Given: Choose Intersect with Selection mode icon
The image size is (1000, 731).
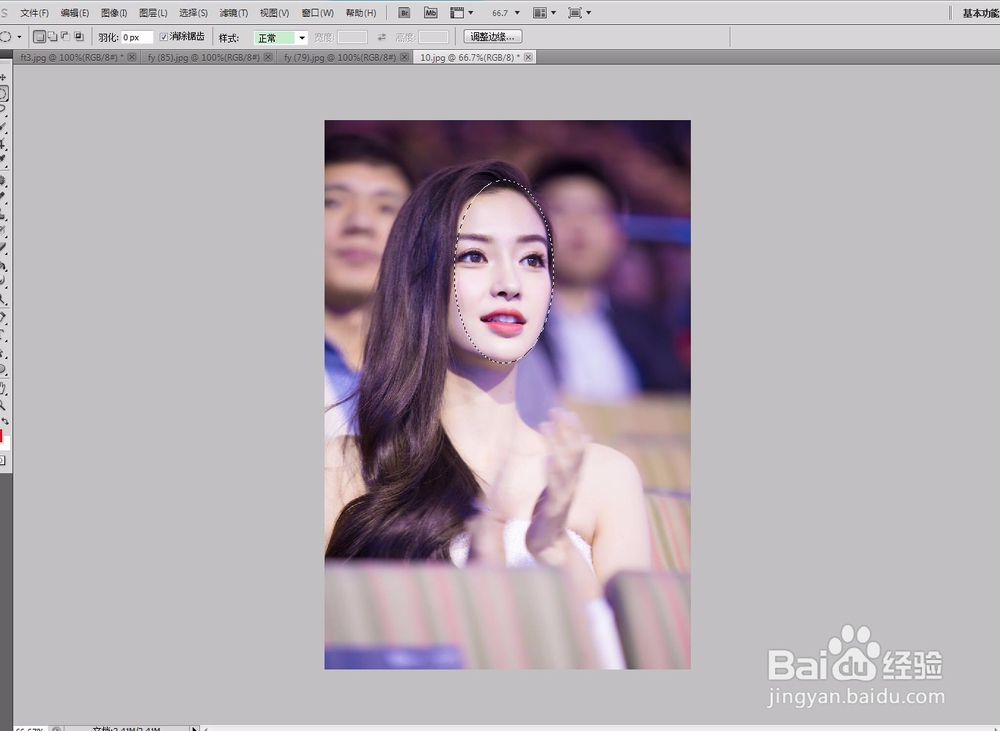Looking at the screenshot, I should [78, 36].
